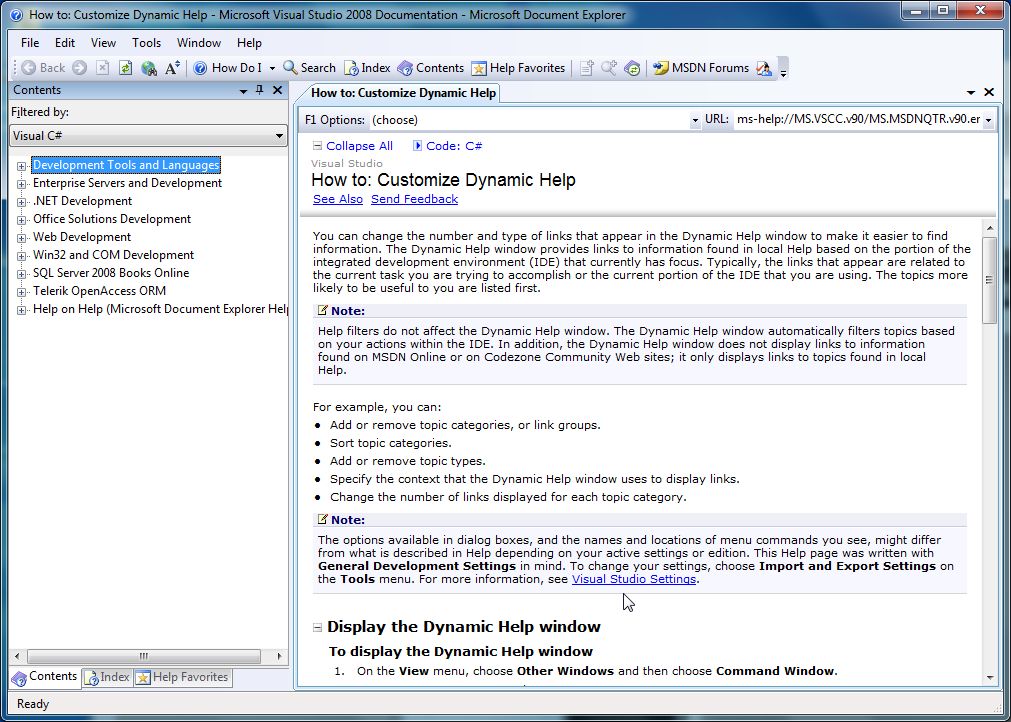
Task: Open Search from the toolbar
Action: (309, 68)
